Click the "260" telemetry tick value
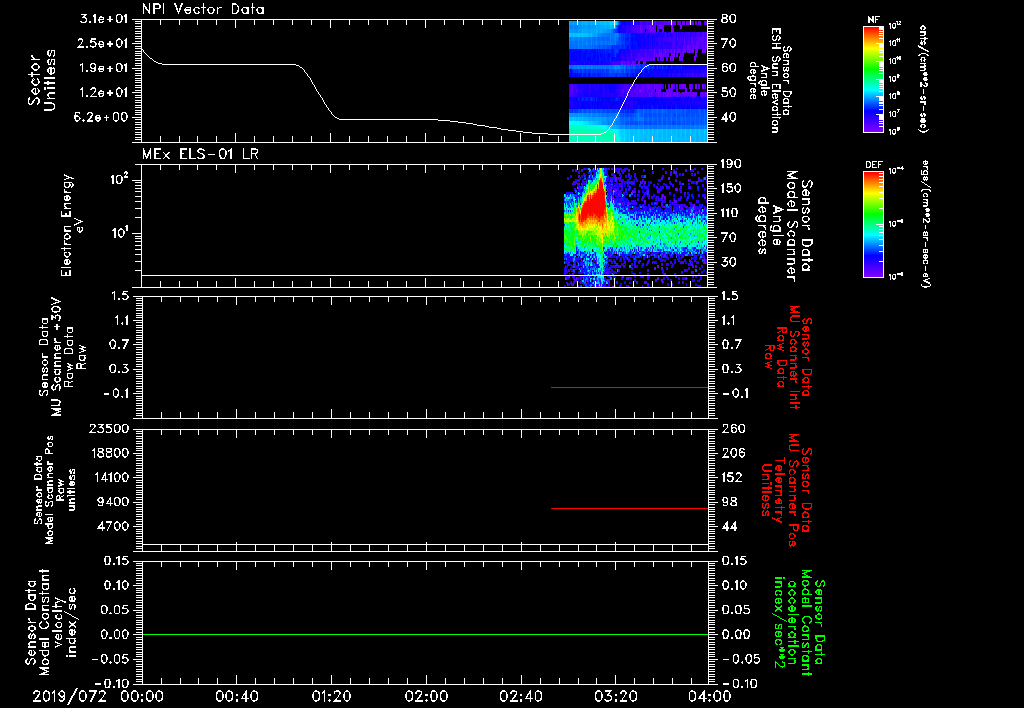The width and height of the screenshot is (1024, 708). point(732,428)
